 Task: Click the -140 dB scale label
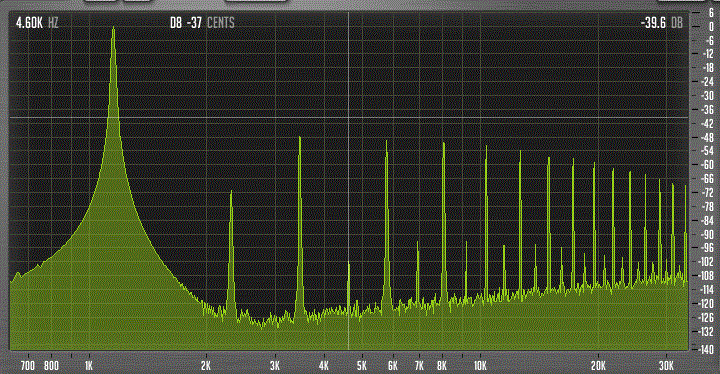706,350
